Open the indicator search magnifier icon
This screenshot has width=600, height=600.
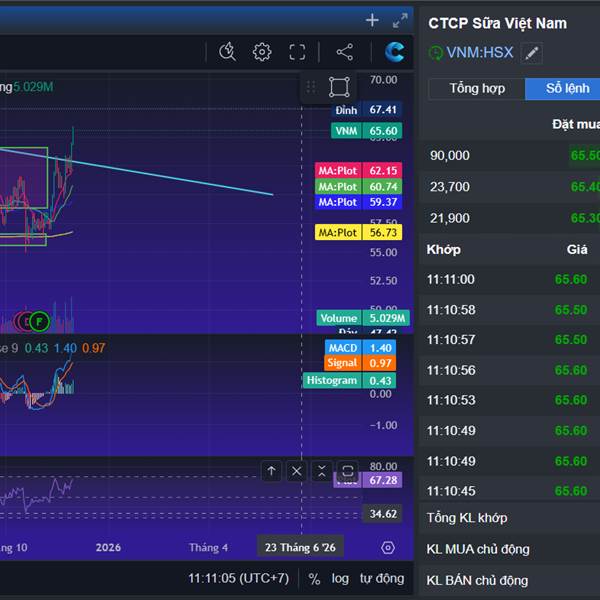pos(227,52)
